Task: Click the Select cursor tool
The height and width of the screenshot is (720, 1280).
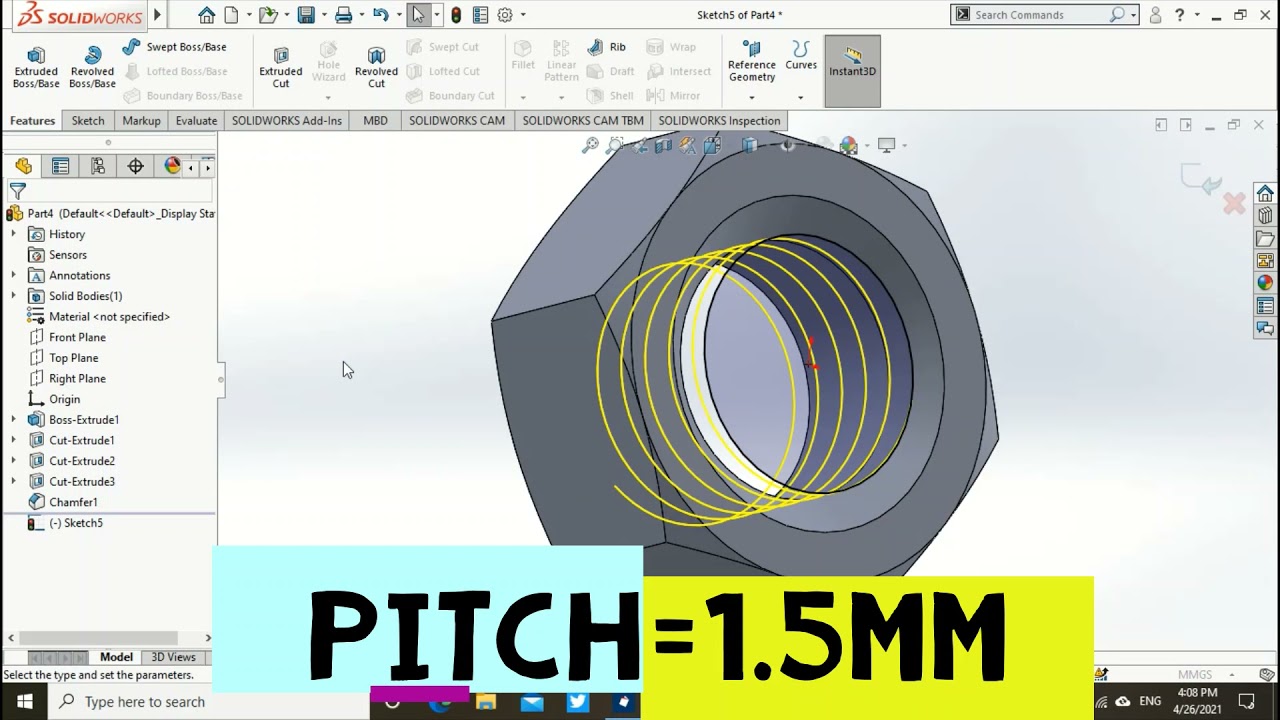Action: tap(419, 15)
